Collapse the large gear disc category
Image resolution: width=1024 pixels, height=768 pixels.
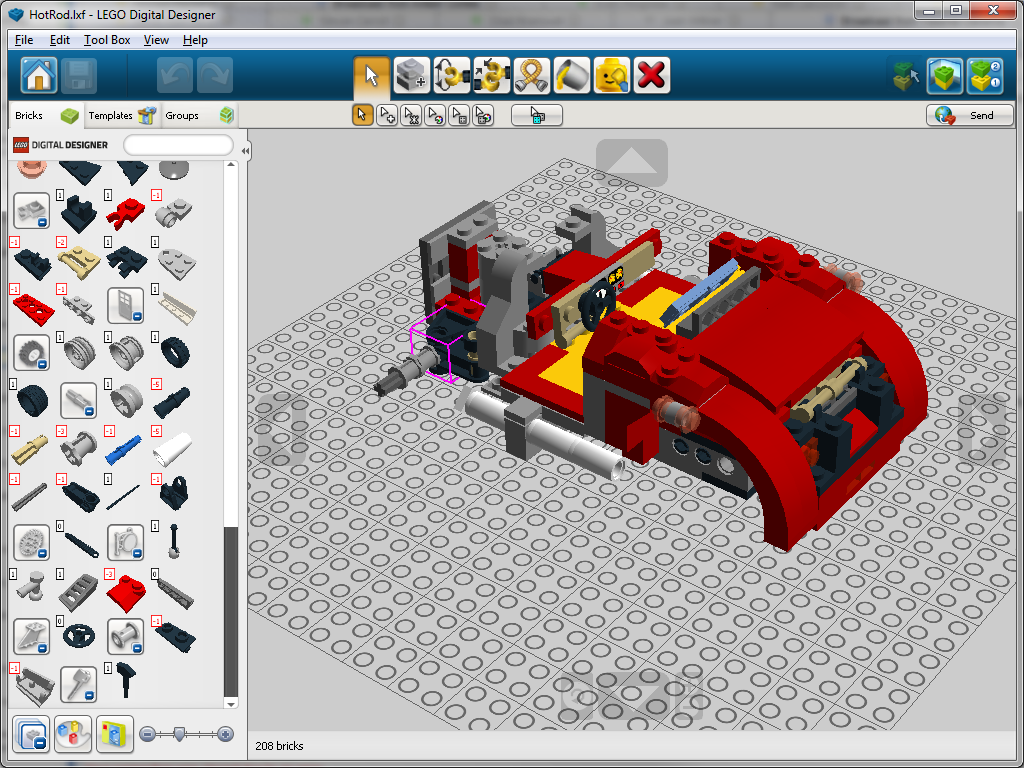click(x=31, y=542)
